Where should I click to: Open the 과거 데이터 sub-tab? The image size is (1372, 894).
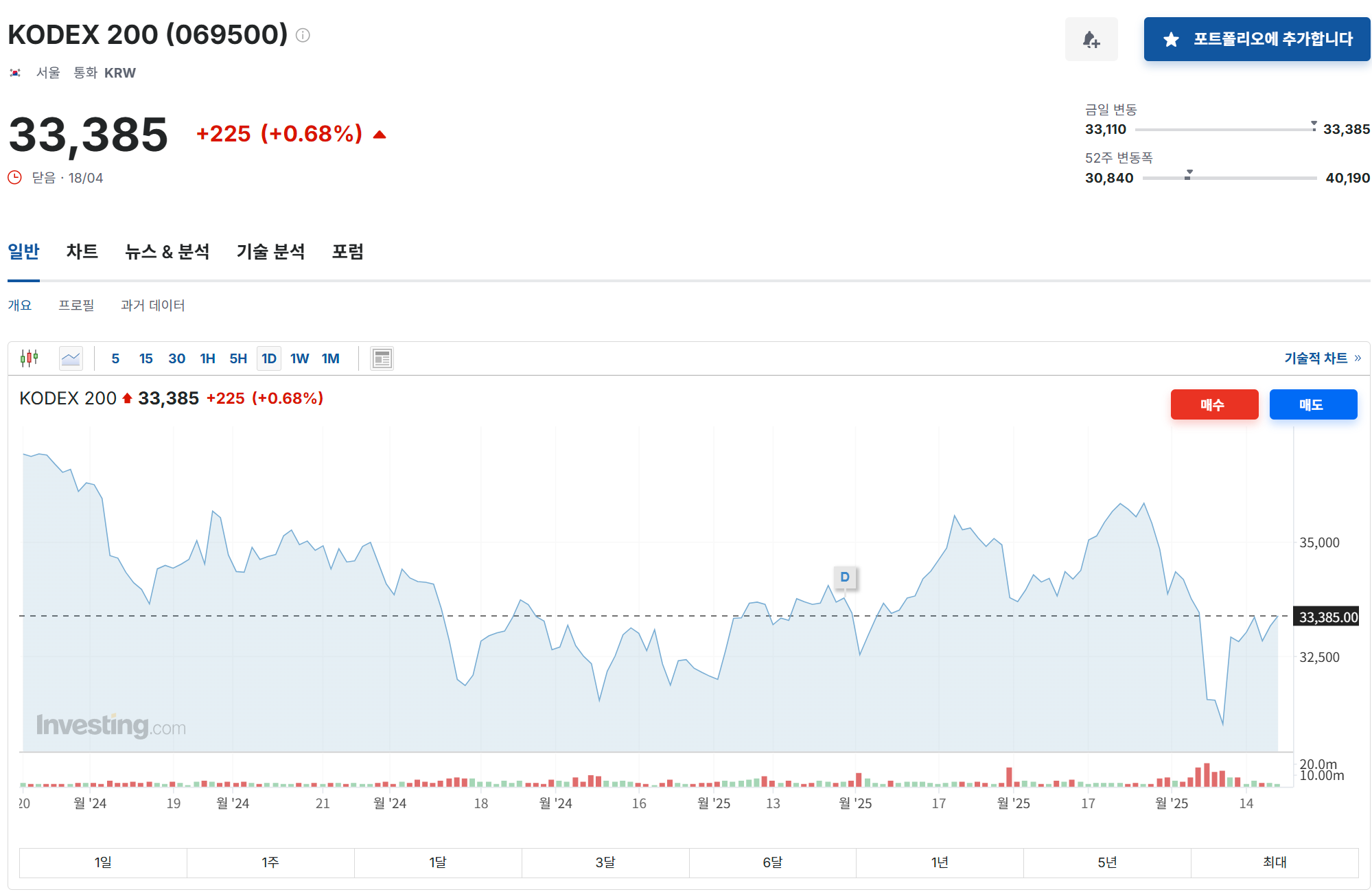[152, 306]
